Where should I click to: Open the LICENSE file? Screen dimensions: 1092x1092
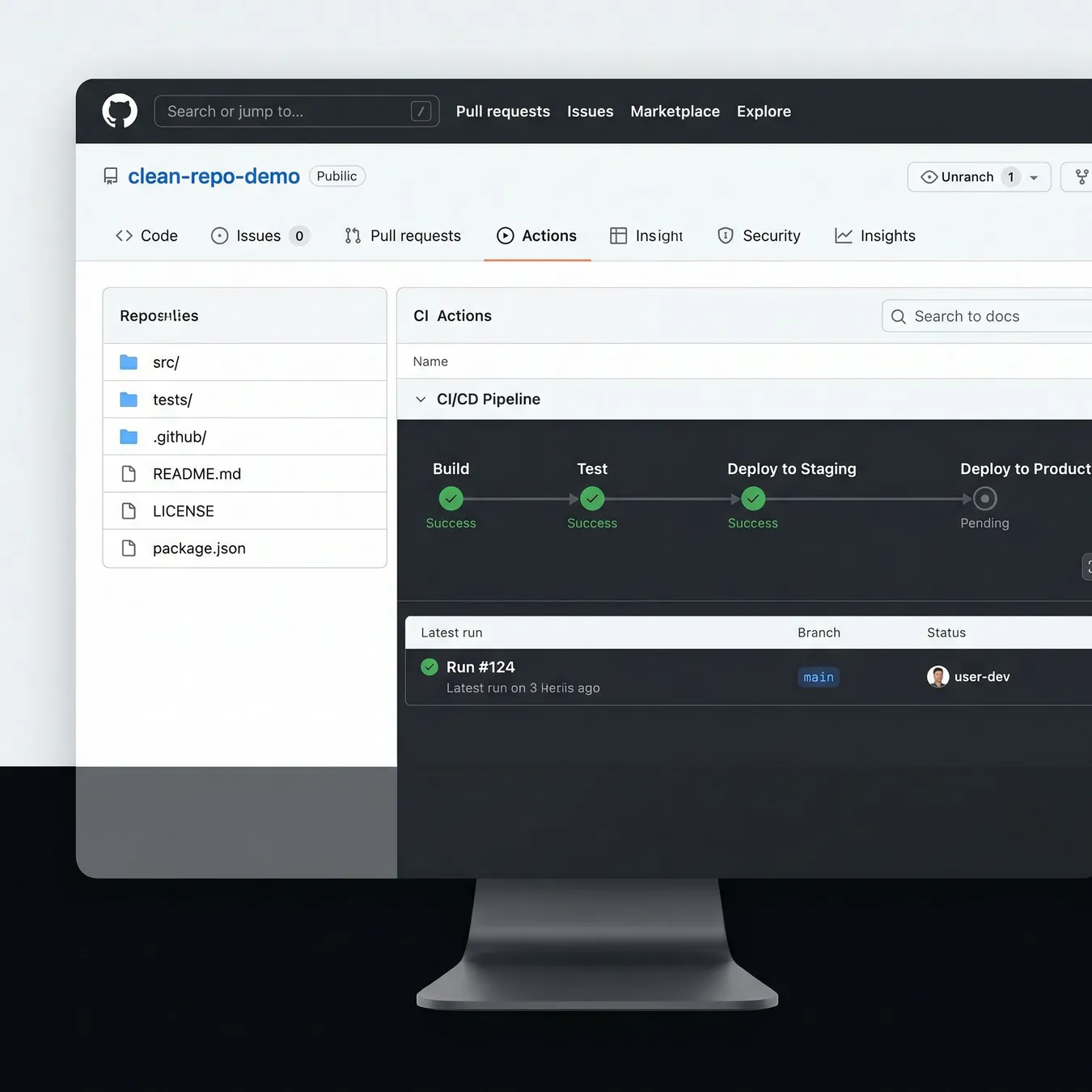[x=244, y=510]
